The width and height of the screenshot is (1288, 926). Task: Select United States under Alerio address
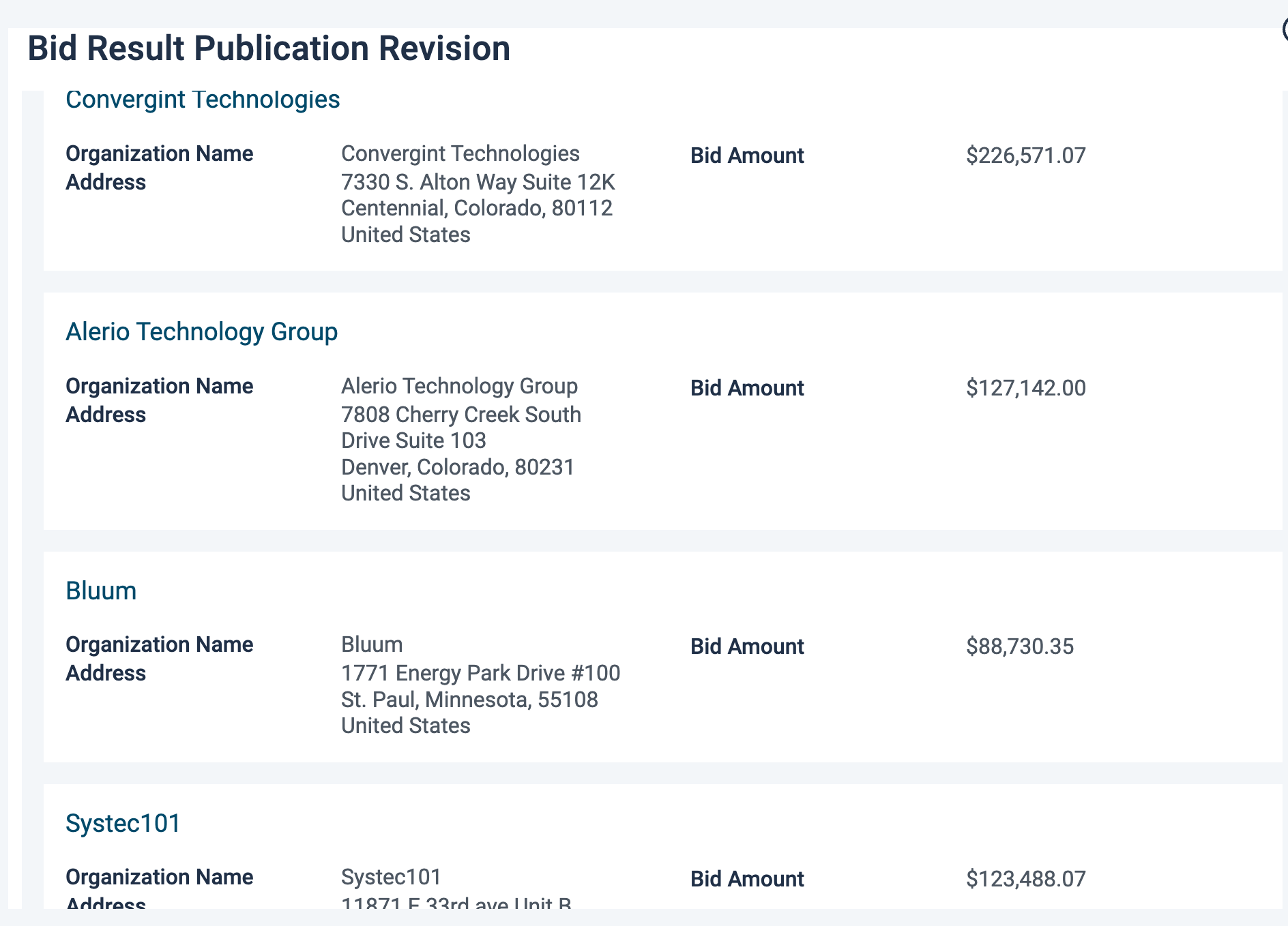click(x=406, y=493)
